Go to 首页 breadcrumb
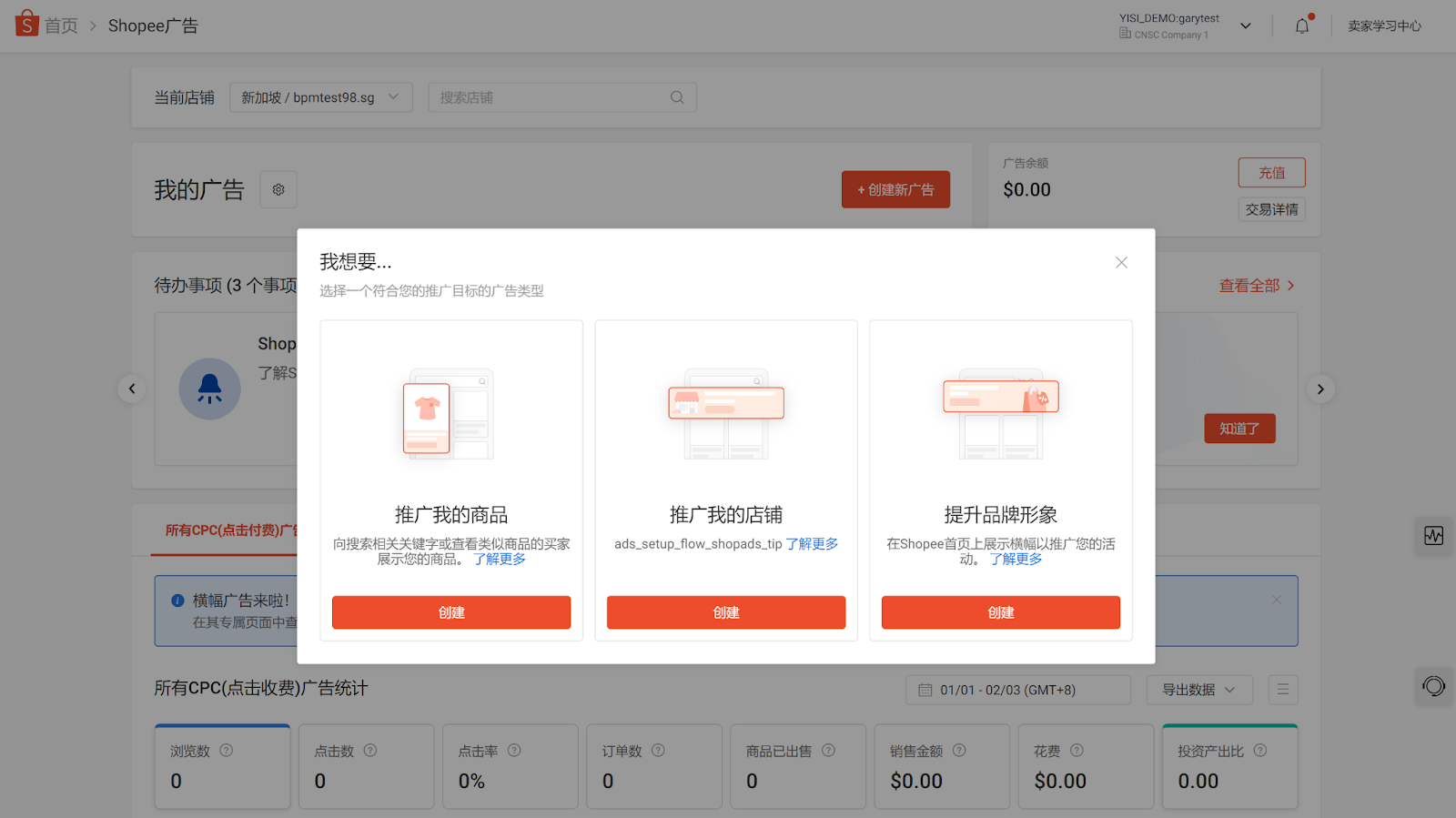 click(61, 25)
